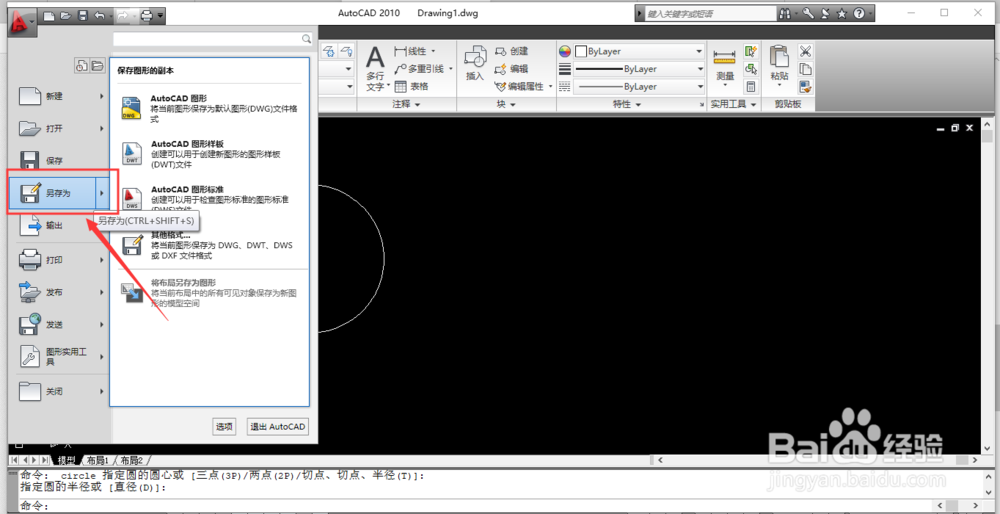Click the 创建 create block tool
This screenshot has height=514, width=1000.
point(511,50)
